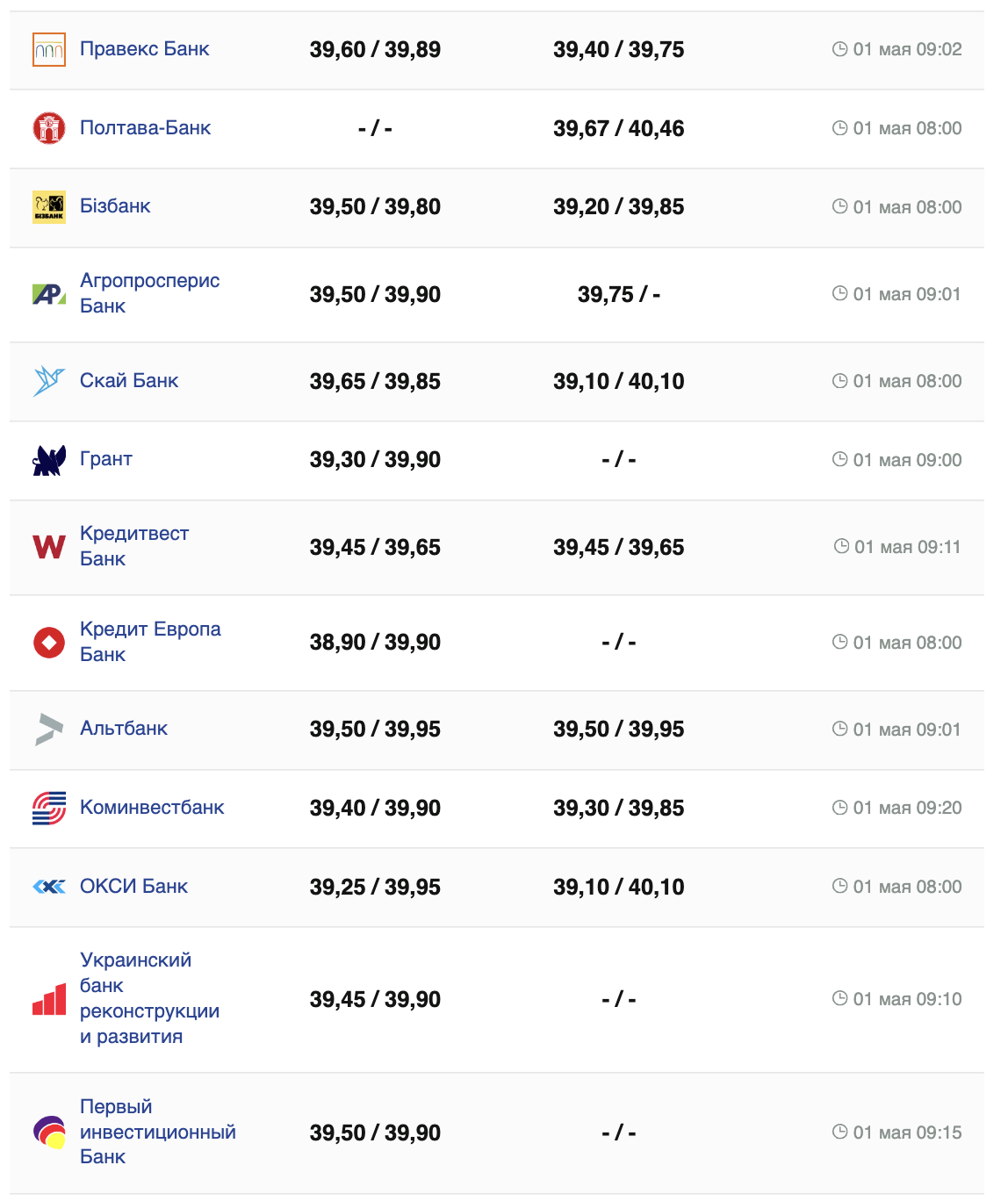Open the Полтава-Банк link
Screen dimensions: 1008x1201
(146, 128)
